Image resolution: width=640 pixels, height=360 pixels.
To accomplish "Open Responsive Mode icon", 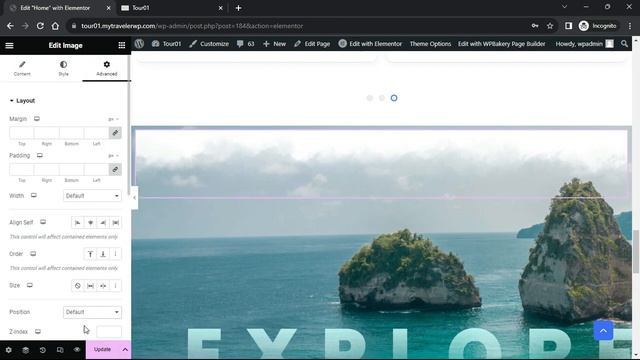I will tap(60, 350).
